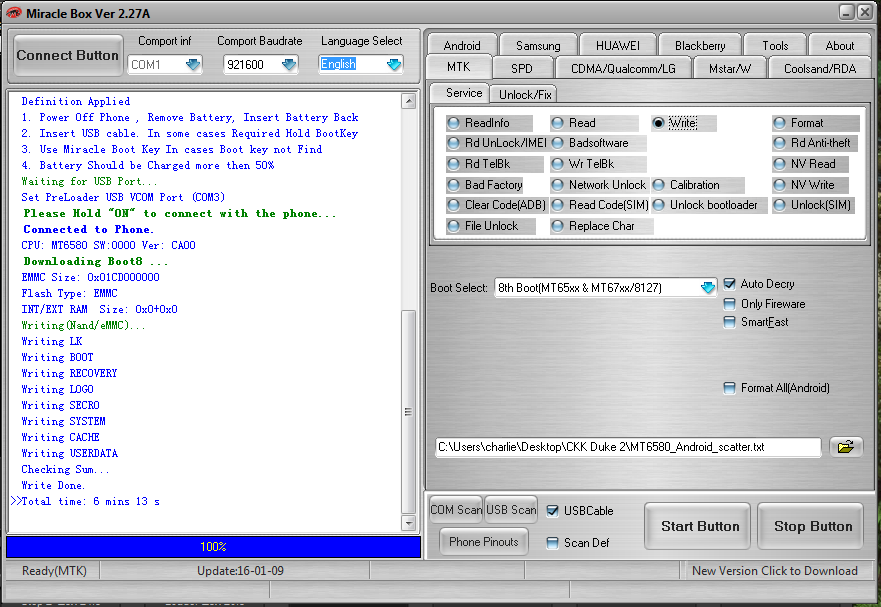Open the Unlock/Fix sub-tab

pyautogui.click(x=524, y=94)
